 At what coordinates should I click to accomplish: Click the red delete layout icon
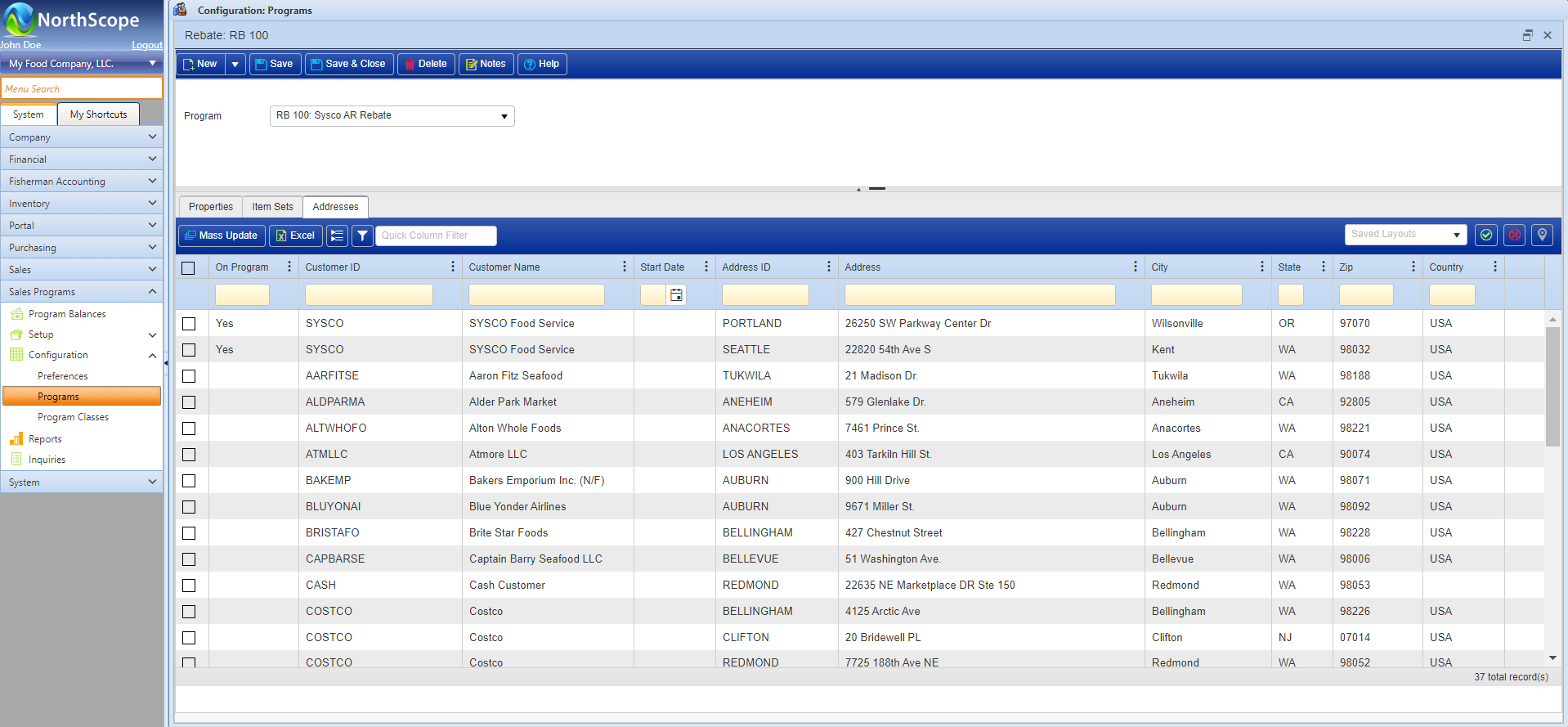click(1514, 236)
